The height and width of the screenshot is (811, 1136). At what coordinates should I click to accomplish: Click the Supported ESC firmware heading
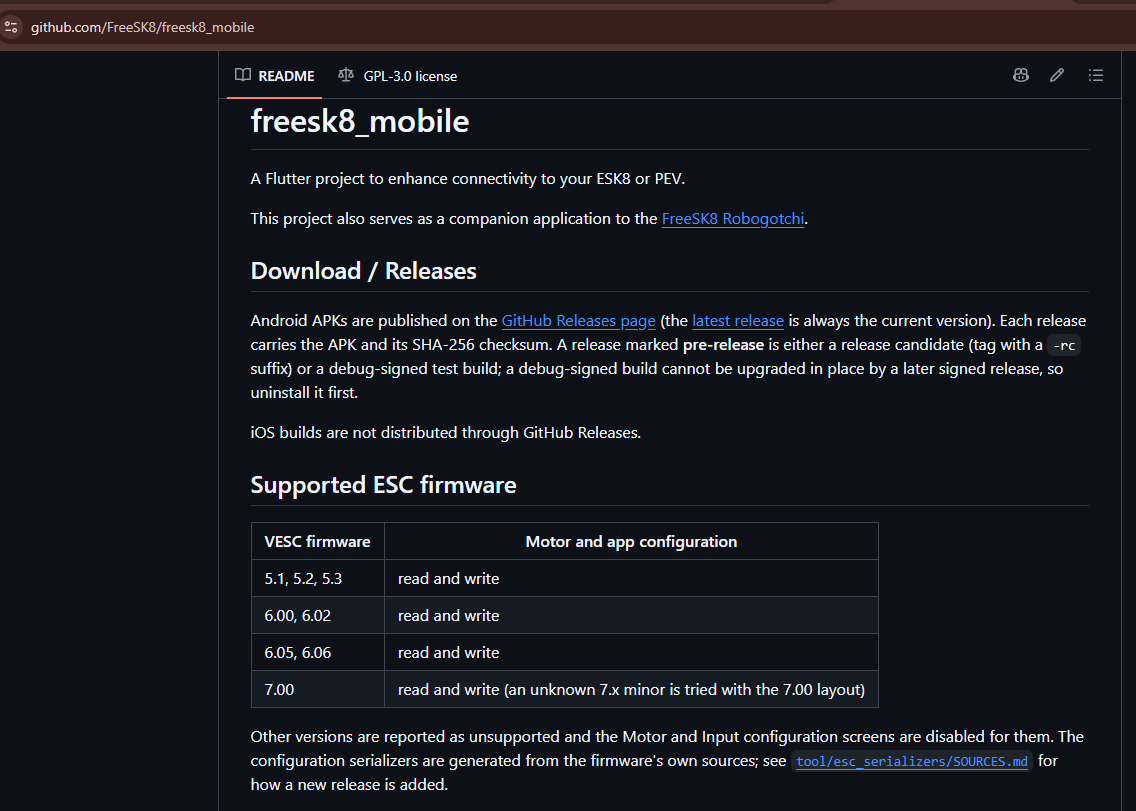coord(383,485)
